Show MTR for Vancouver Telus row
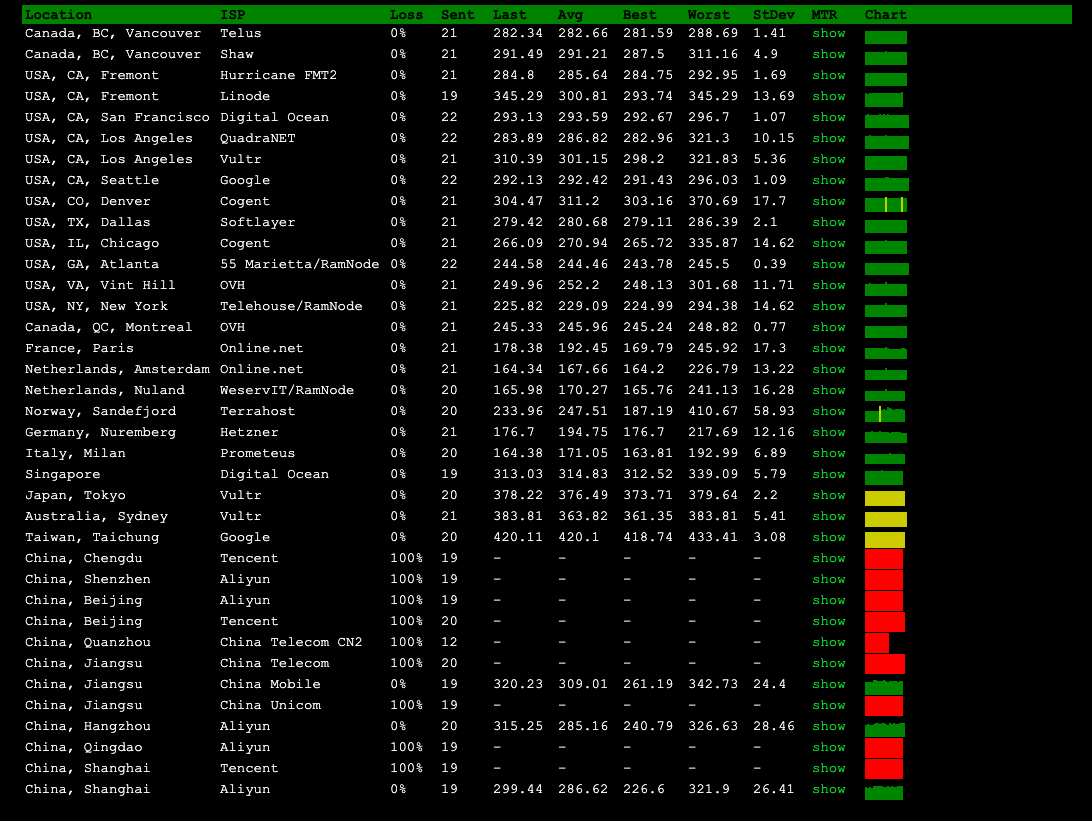Viewport: 1092px width, 821px height. coord(829,33)
